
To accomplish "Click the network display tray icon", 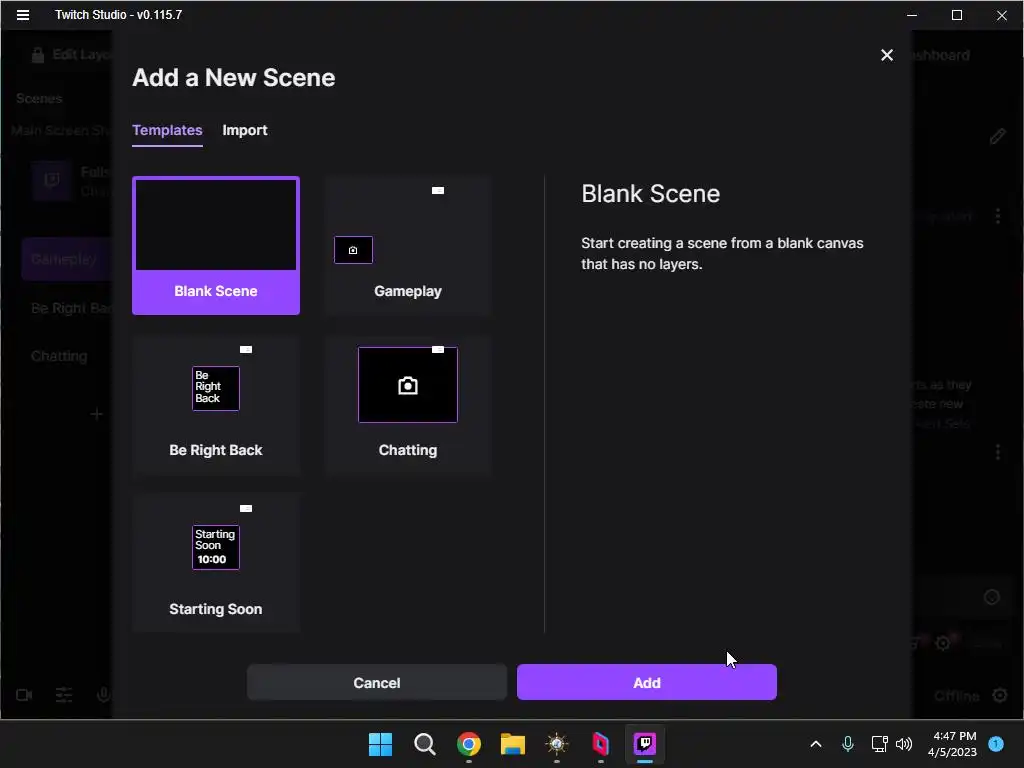I will (x=879, y=744).
